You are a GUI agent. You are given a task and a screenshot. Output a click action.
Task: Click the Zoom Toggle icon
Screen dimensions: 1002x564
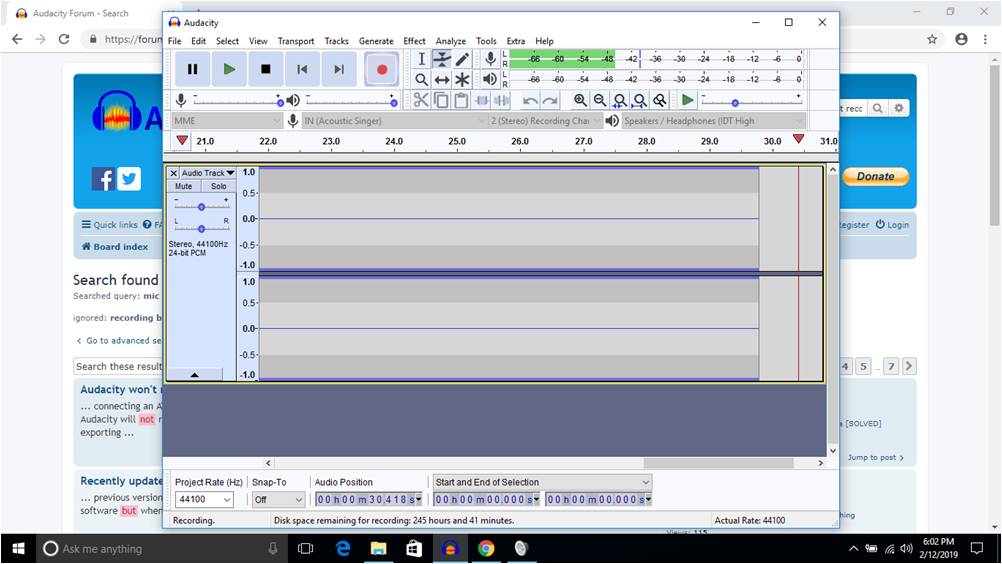[659, 100]
